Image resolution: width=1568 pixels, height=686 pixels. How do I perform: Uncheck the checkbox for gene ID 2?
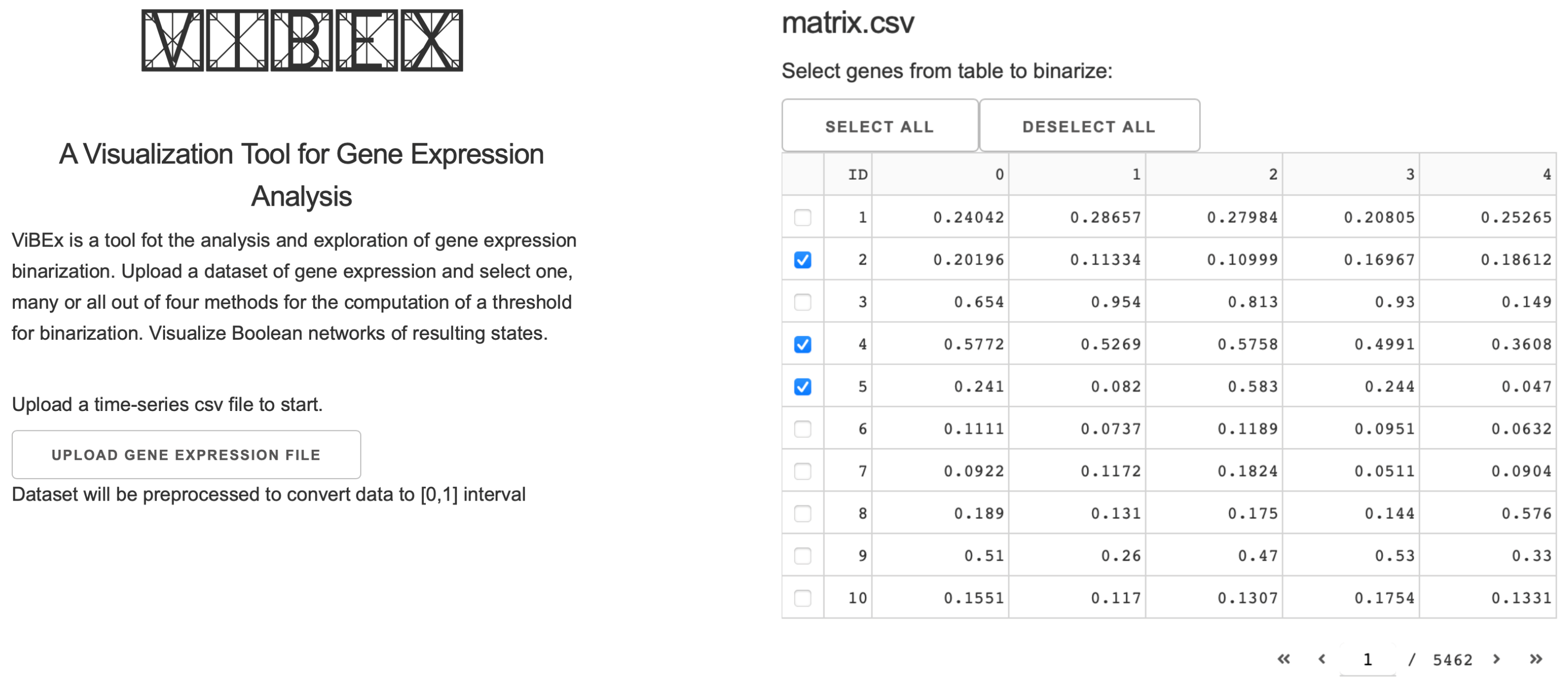[x=802, y=260]
